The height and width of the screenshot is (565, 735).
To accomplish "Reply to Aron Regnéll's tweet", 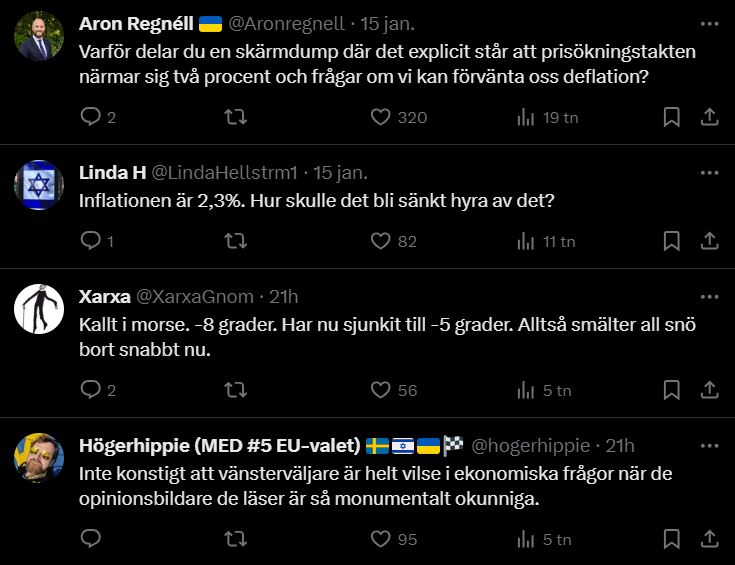I will [91, 117].
